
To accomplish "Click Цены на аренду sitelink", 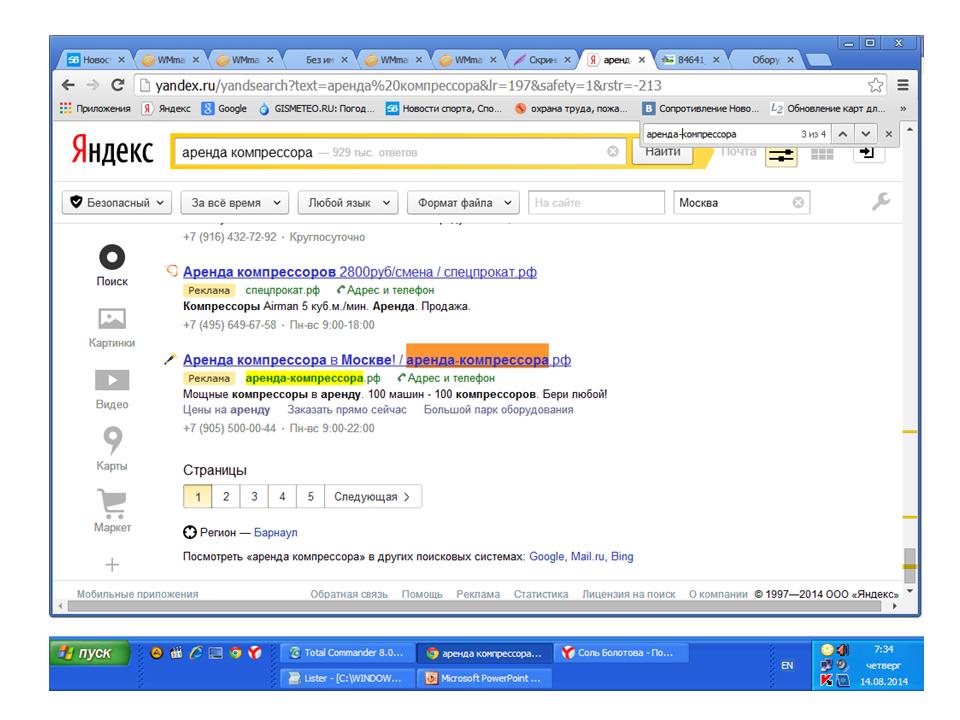I will point(227,410).
